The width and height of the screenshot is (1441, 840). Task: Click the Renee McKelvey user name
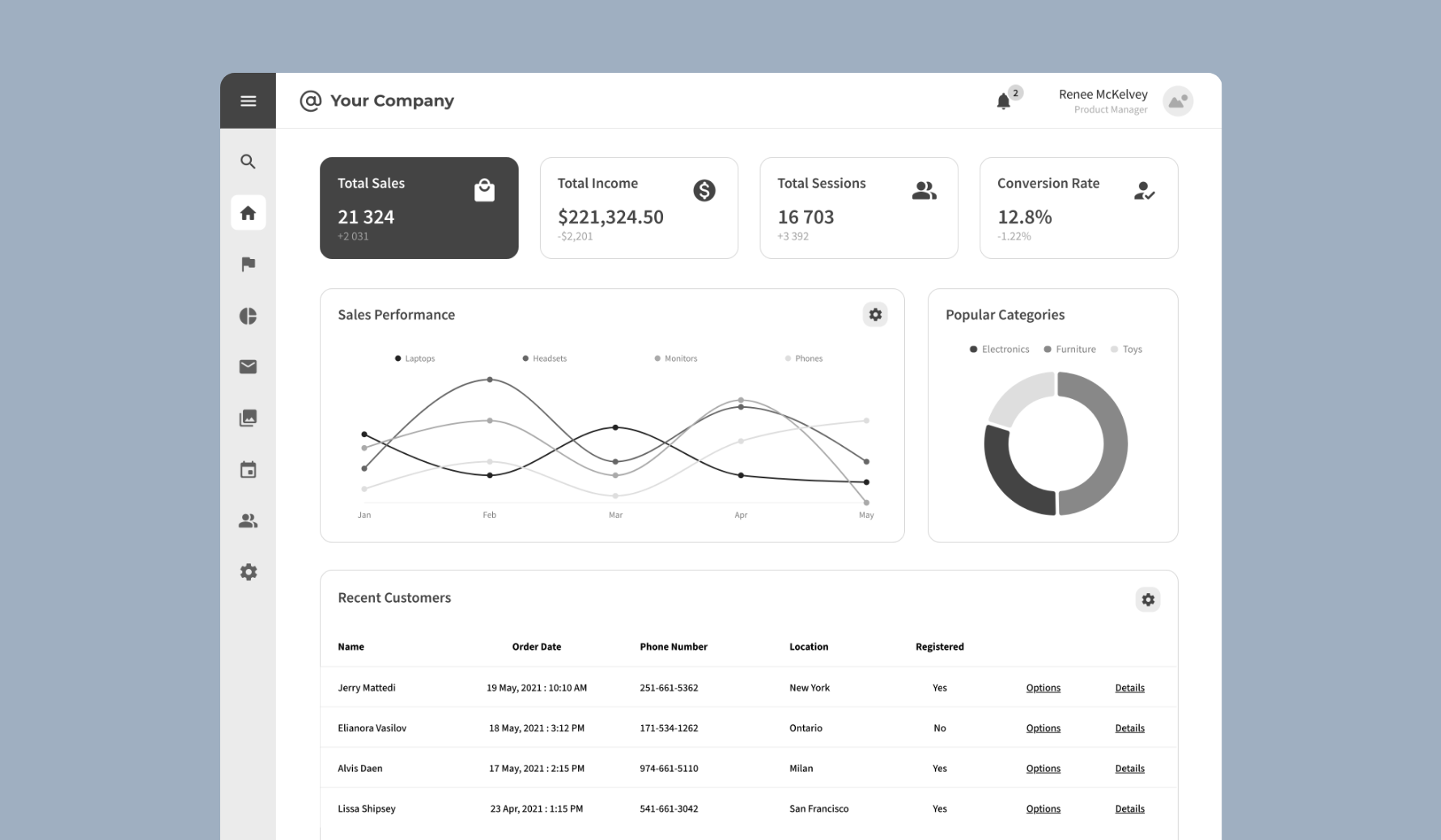click(1103, 95)
